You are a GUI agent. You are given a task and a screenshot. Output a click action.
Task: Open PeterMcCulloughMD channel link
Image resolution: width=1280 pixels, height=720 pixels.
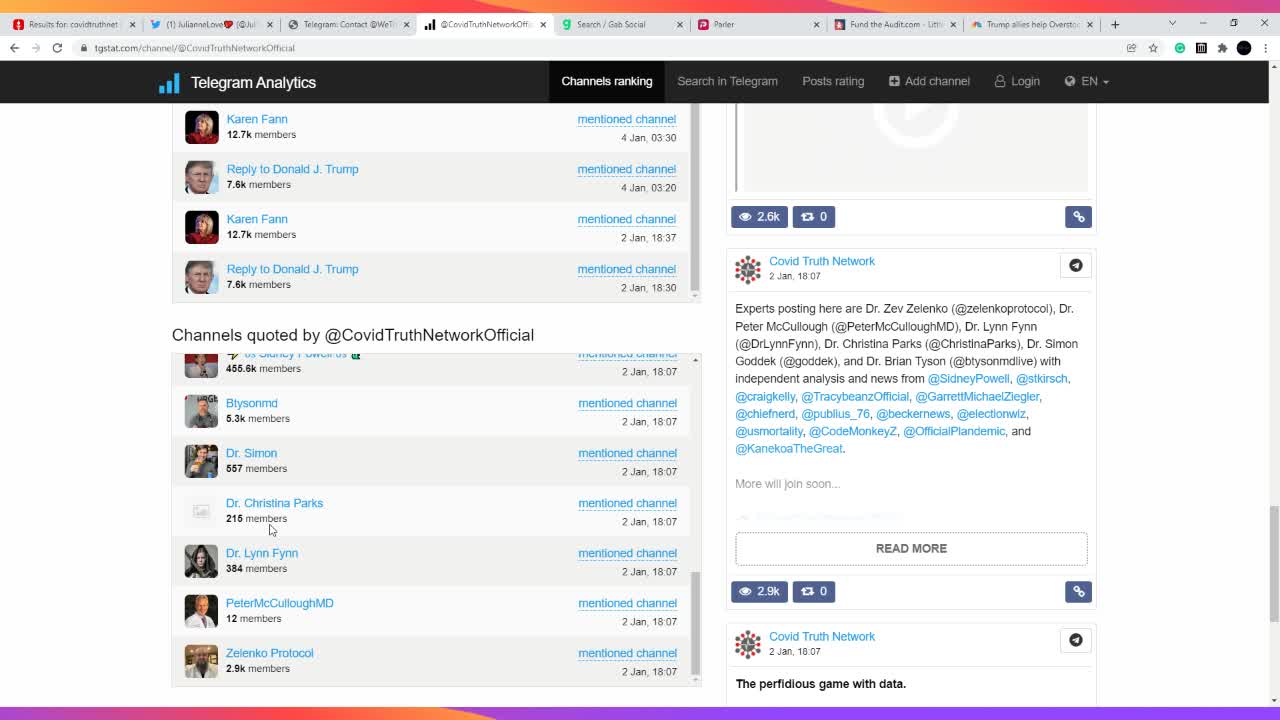coord(280,603)
